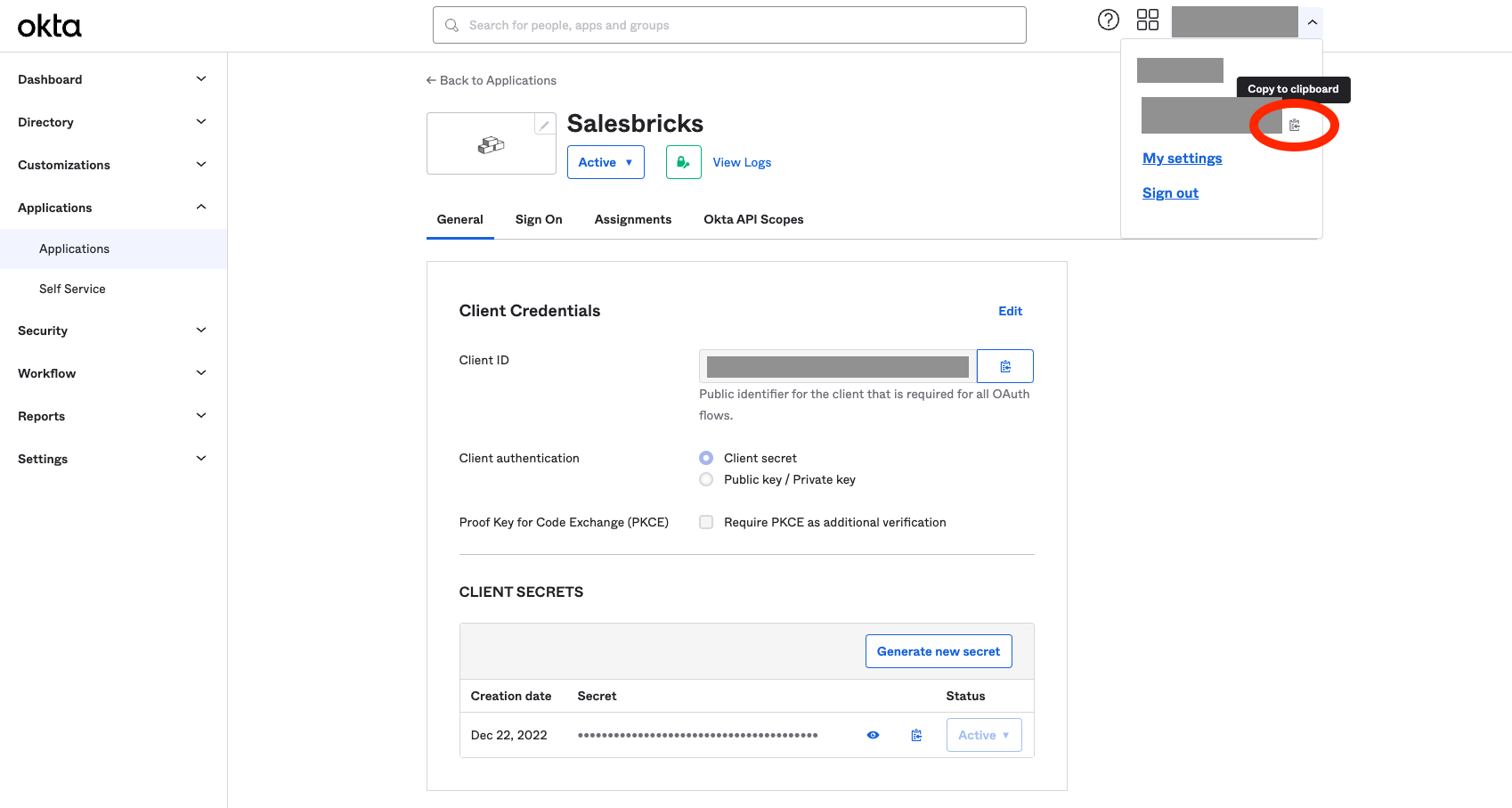1512x808 pixels.
Task: Reveal the client secret with eye icon
Action: [x=873, y=735]
